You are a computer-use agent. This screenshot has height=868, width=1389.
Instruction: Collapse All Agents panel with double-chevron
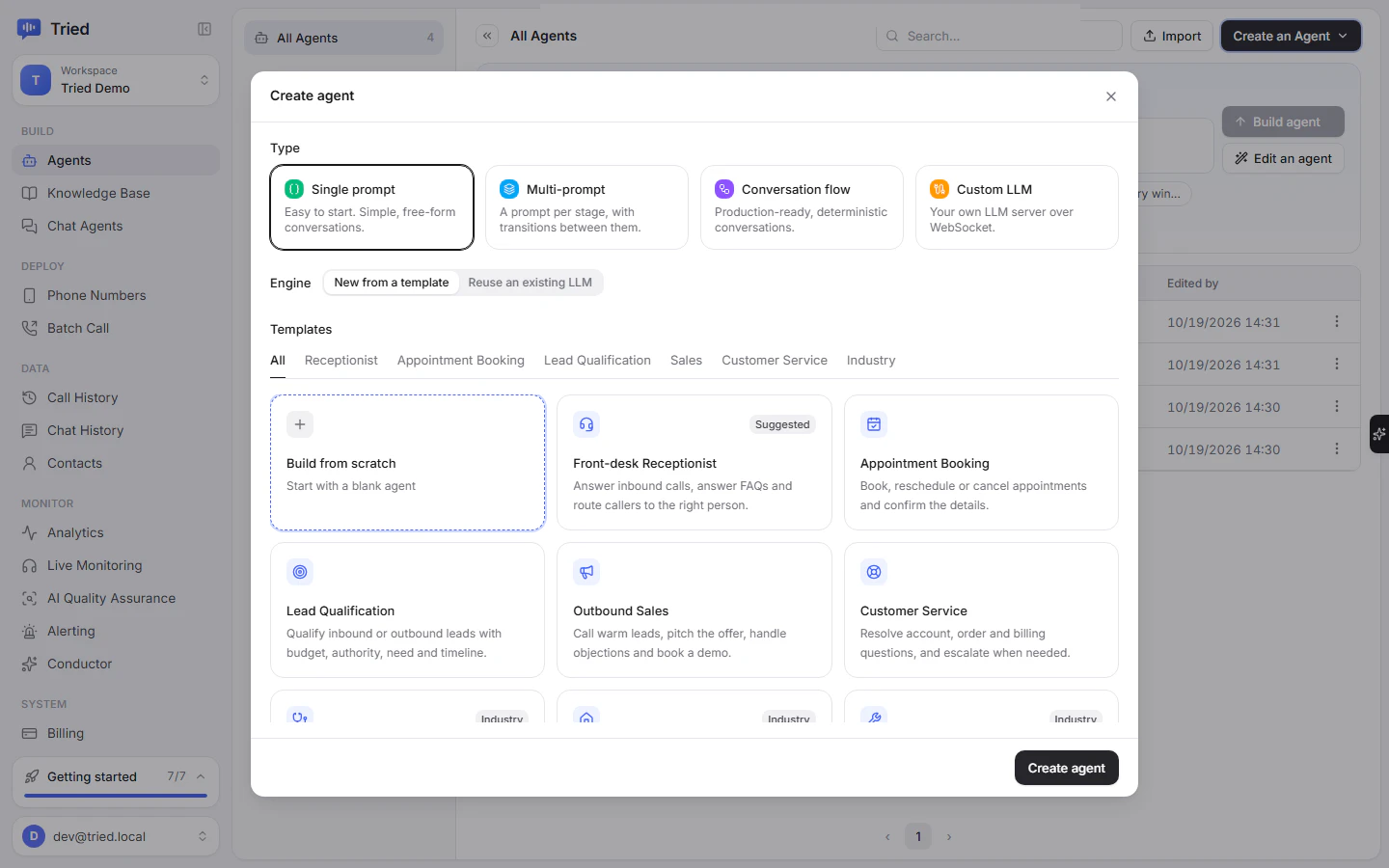pyautogui.click(x=487, y=36)
